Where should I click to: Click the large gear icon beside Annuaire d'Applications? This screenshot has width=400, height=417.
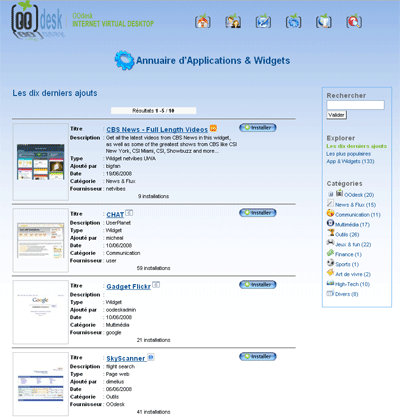click(124, 60)
